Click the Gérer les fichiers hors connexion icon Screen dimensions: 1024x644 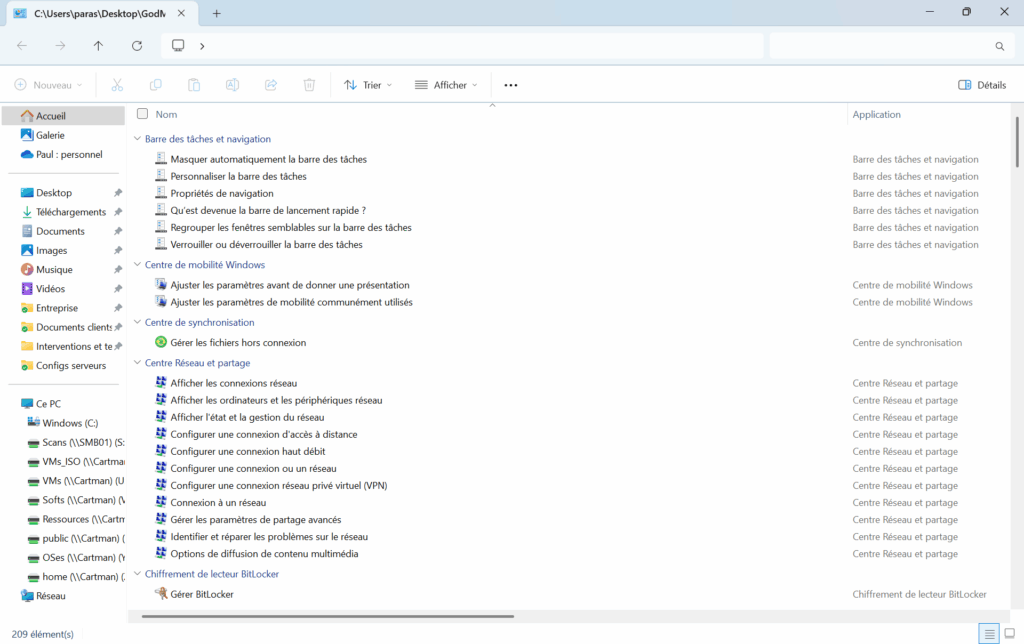[x=161, y=342]
